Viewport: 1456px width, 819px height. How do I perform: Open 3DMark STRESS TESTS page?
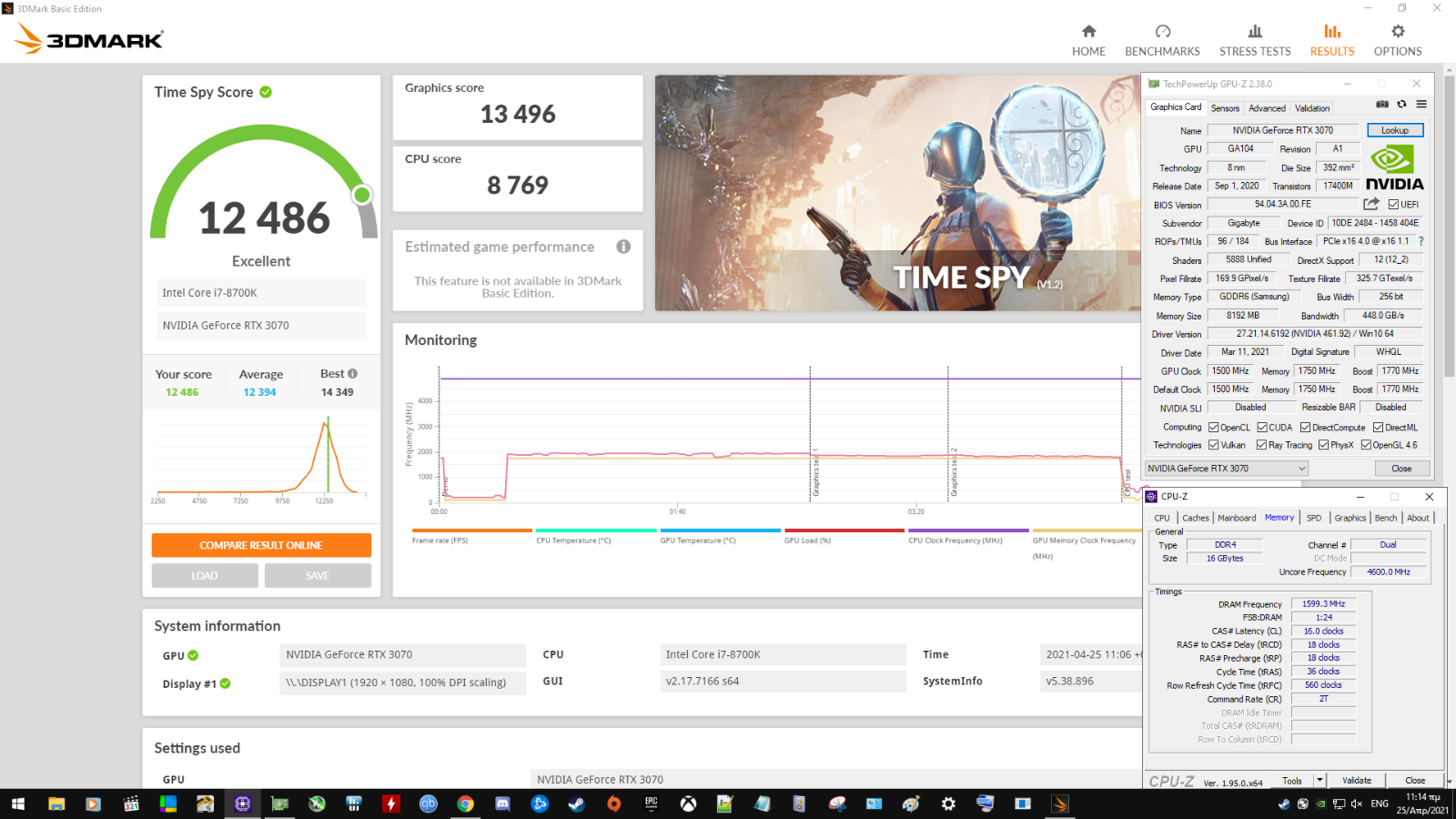click(1255, 41)
